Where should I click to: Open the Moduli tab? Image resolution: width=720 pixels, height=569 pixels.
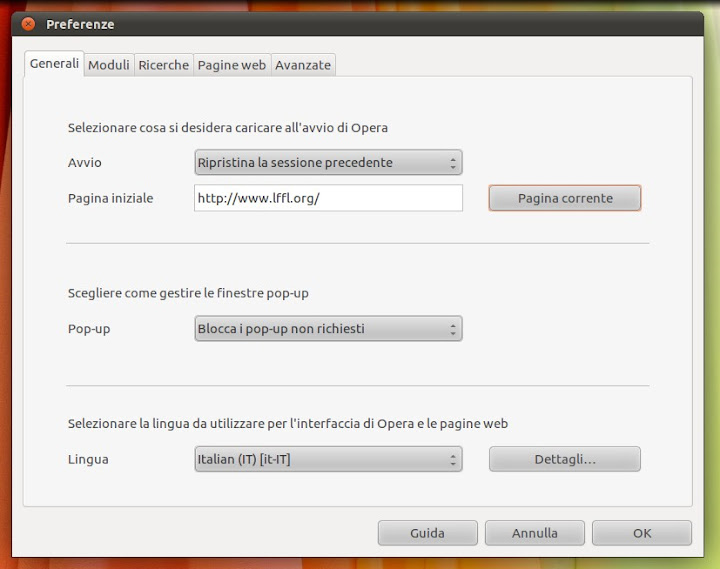click(109, 65)
